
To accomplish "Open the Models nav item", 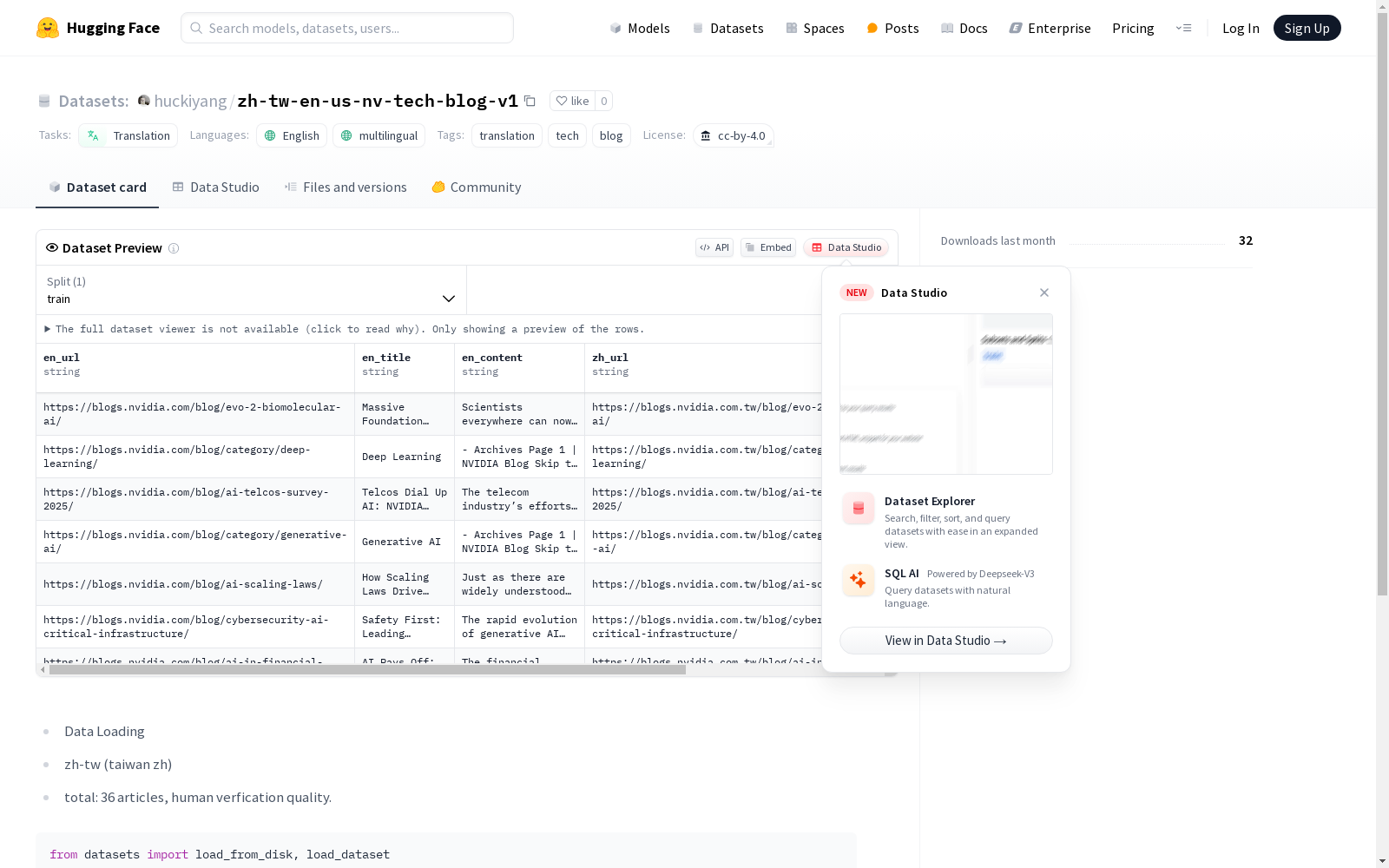I will (x=640, y=28).
